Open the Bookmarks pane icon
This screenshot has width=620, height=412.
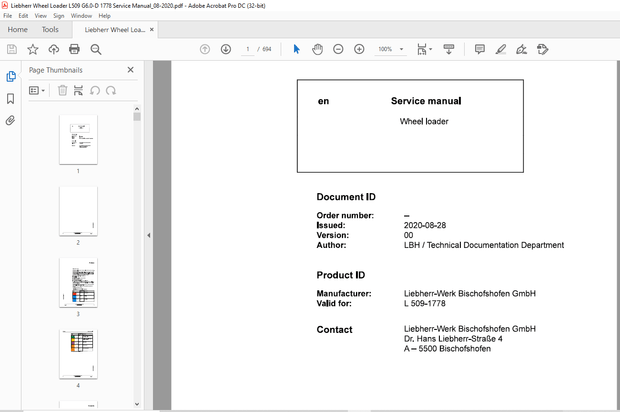11,98
